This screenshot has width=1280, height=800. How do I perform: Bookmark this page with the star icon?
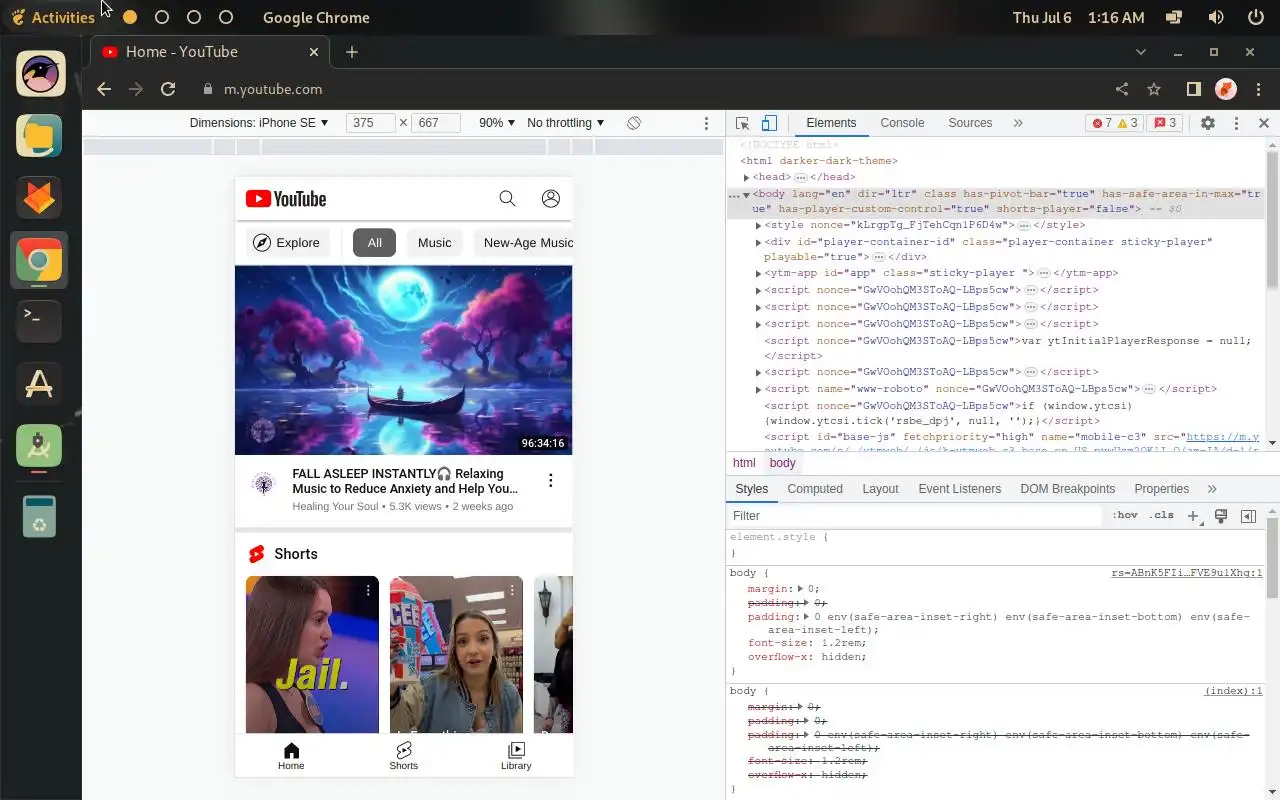click(1154, 89)
